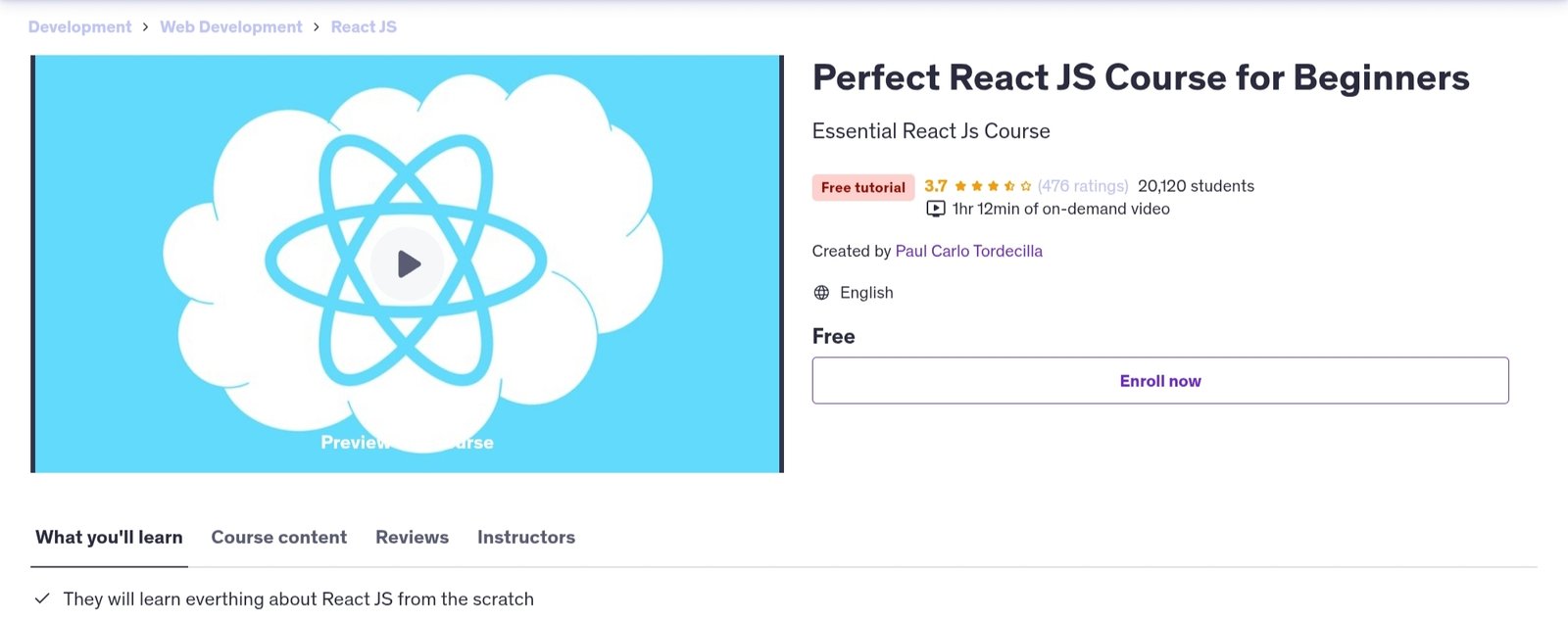Open instructor Paul Carlo Tordecilla's profile
This screenshot has height=621, width=1568.
(x=968, y=251)
